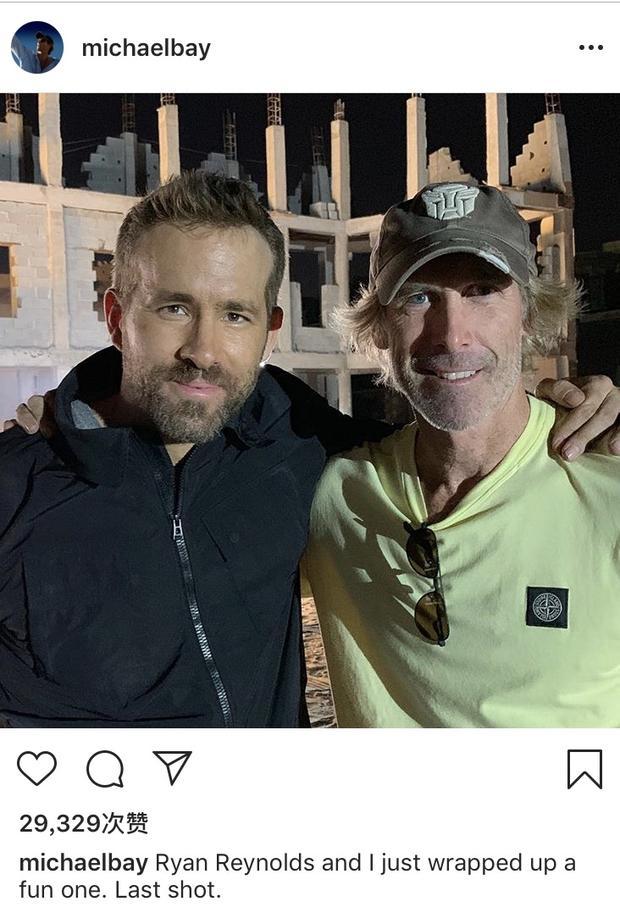Viewport: 620px width, 907px height.
Task: Click the face of the bearded man in black
Action: pos(192,324)
